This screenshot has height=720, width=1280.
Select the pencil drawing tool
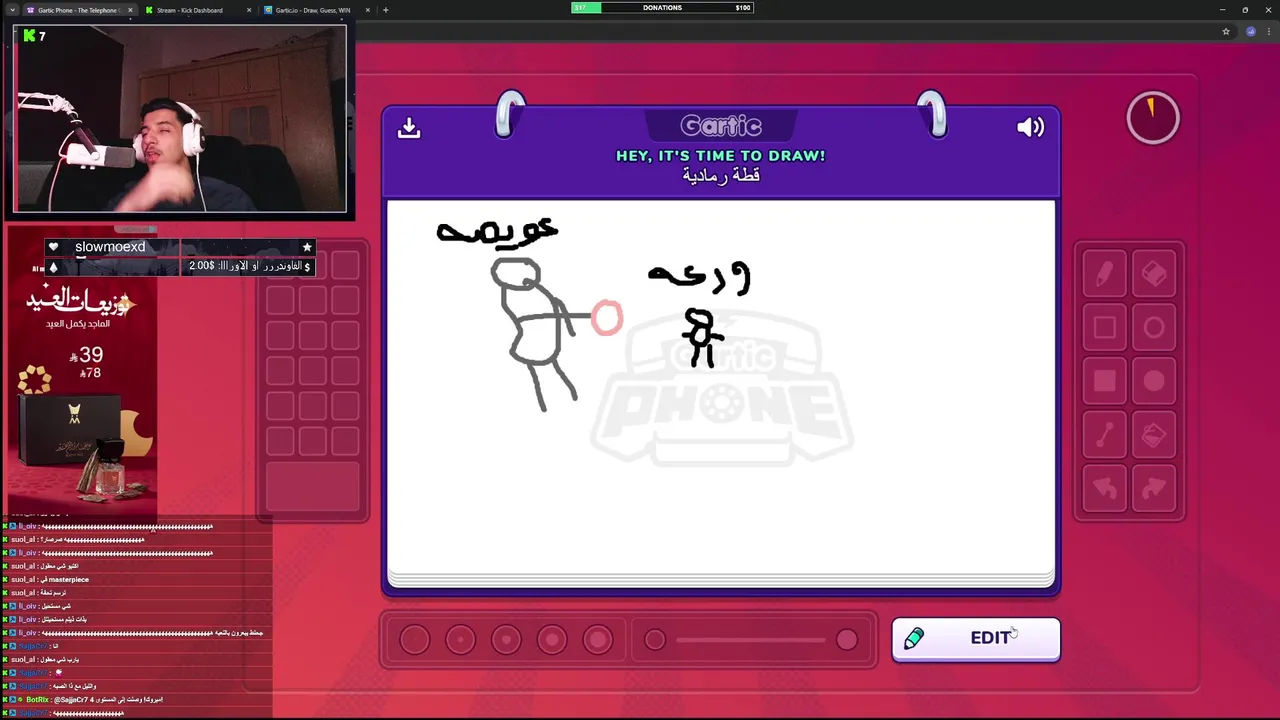pos(1105,274)
